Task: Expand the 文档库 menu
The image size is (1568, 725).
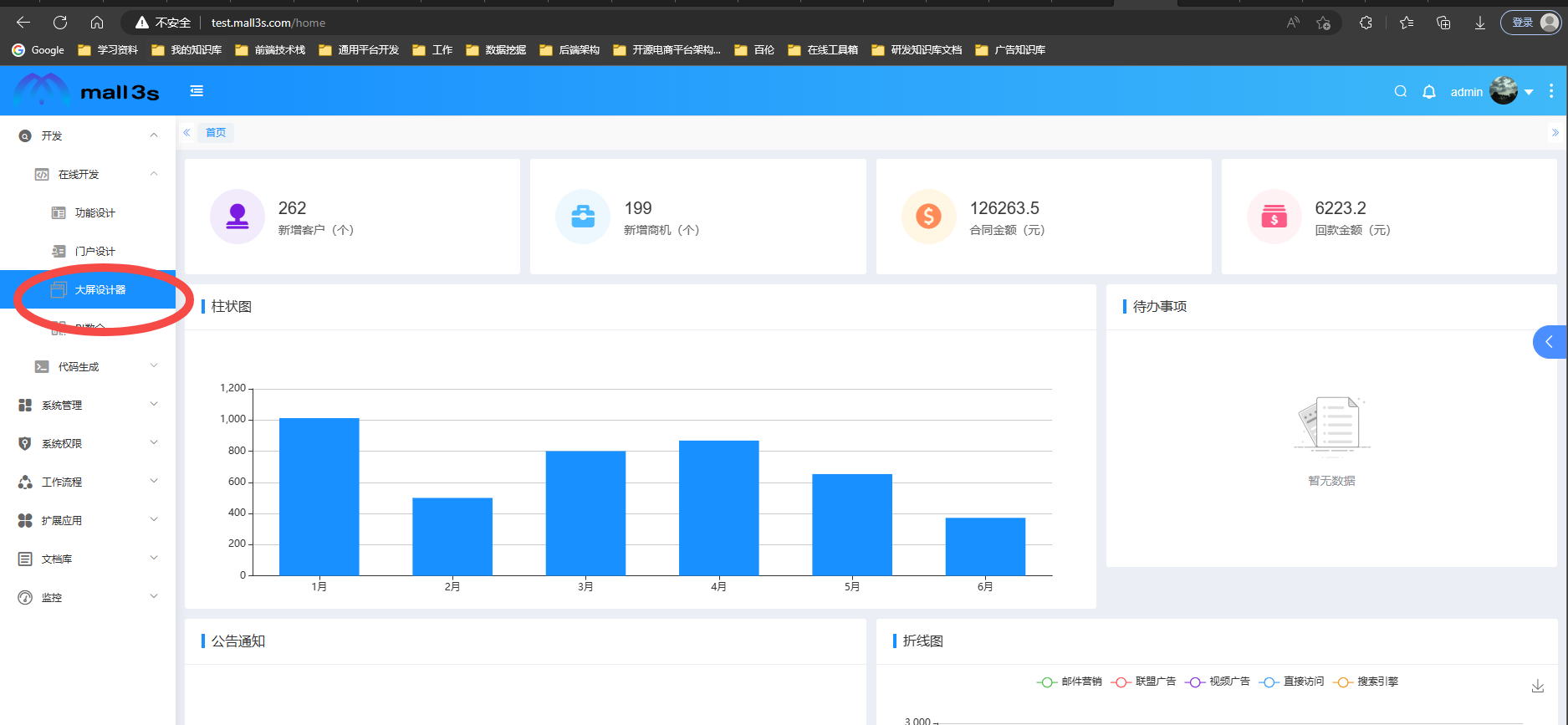Action: click(88, 559)
